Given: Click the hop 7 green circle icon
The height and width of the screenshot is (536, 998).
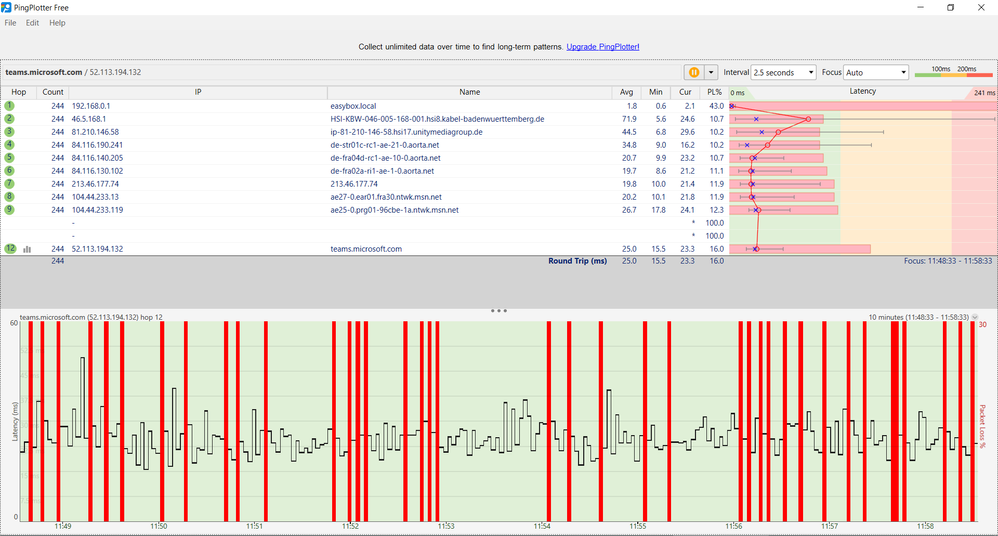Looking at the screenshot, I should tap(10, 183).
